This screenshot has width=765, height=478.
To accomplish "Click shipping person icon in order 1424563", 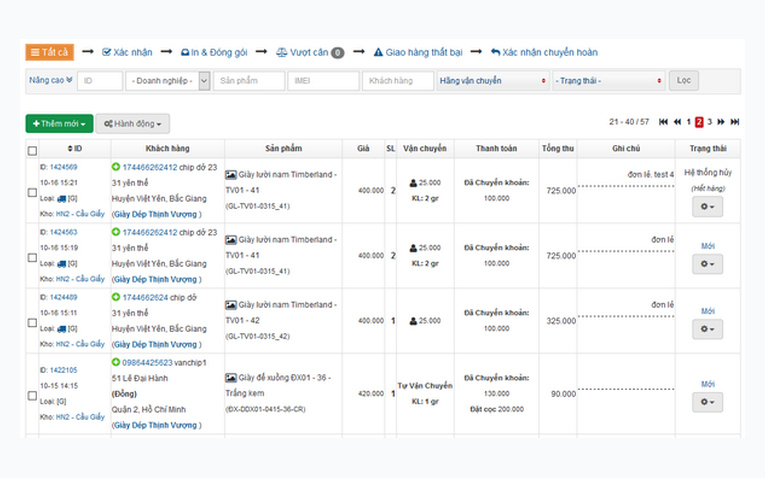I will [x=413, y=248].
